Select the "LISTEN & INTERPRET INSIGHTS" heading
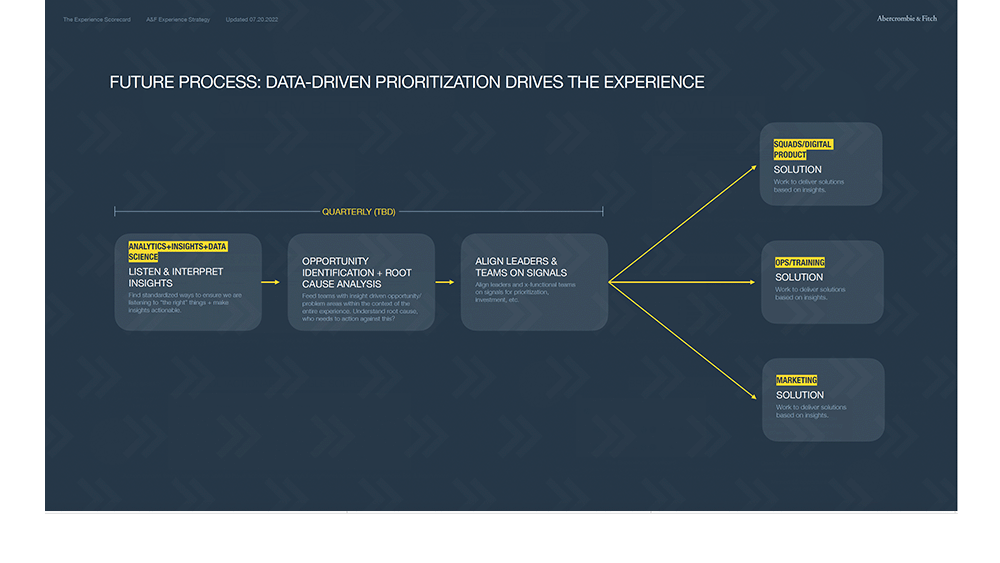 176,277
